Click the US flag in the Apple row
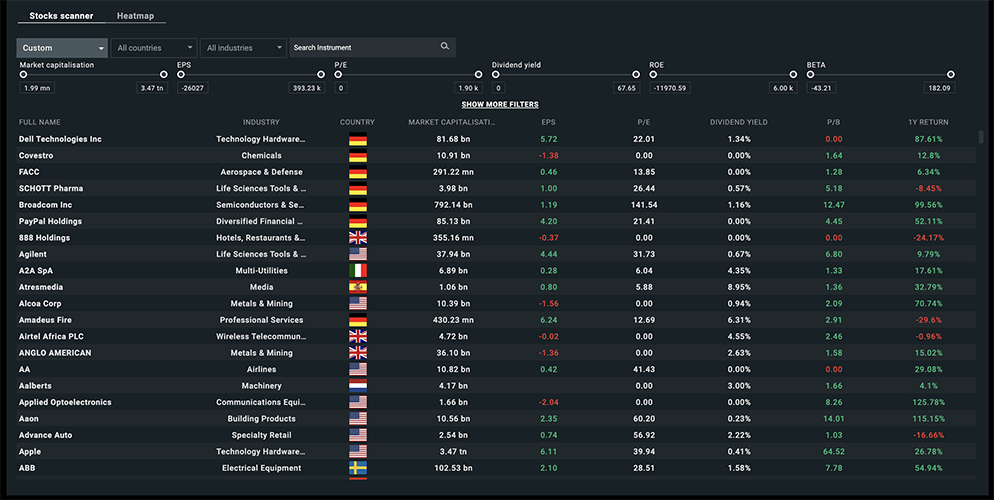 tap(358, 452)
